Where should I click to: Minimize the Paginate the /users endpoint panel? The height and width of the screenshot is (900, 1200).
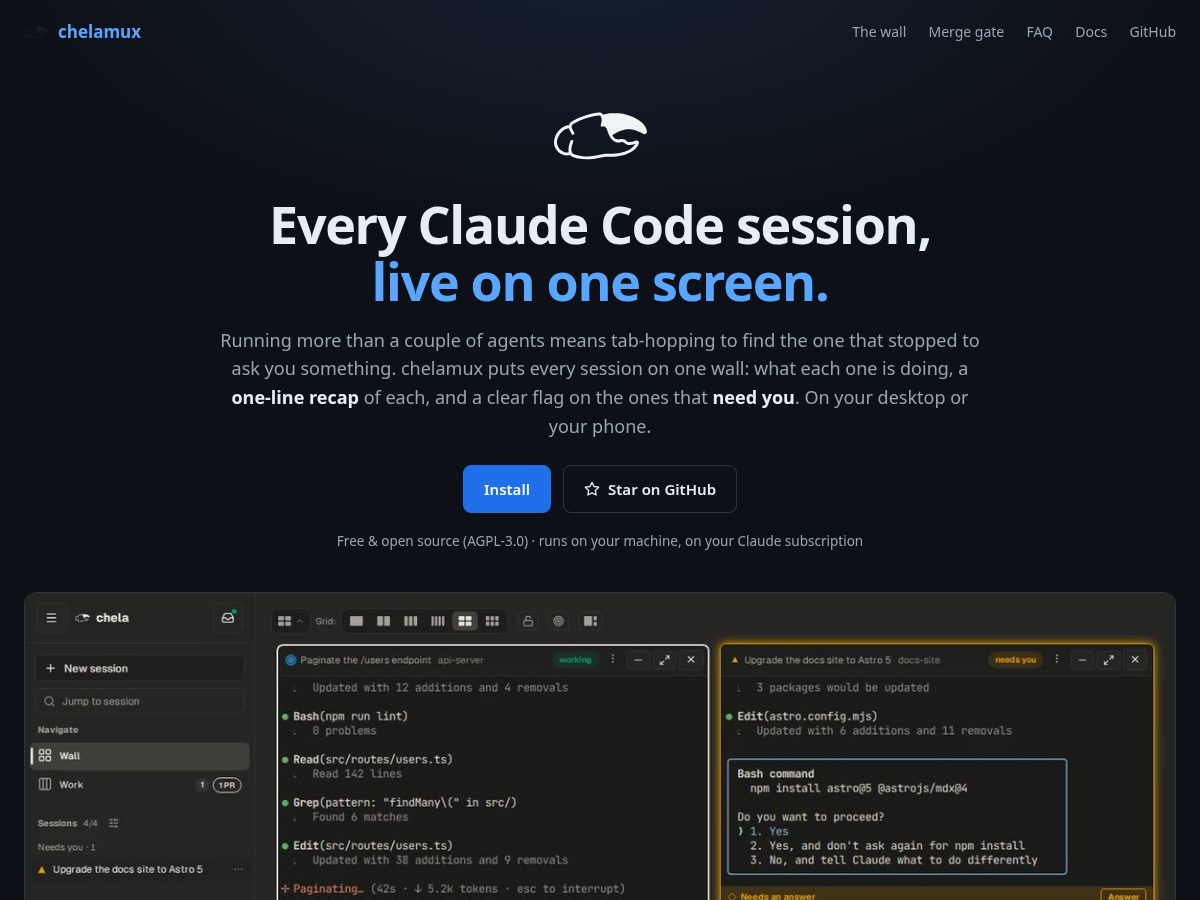pos(639,660)
